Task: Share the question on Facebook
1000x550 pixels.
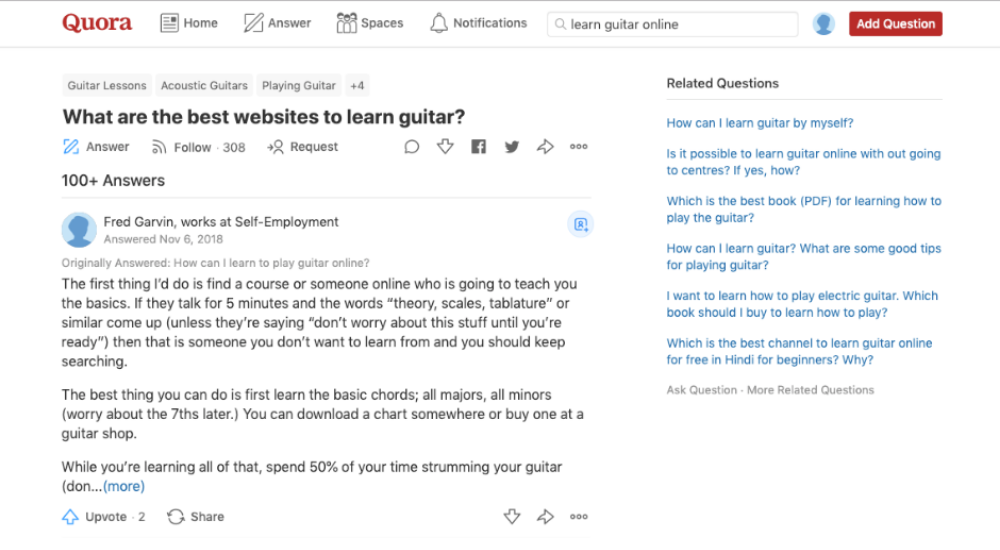Action: (478, 147)
